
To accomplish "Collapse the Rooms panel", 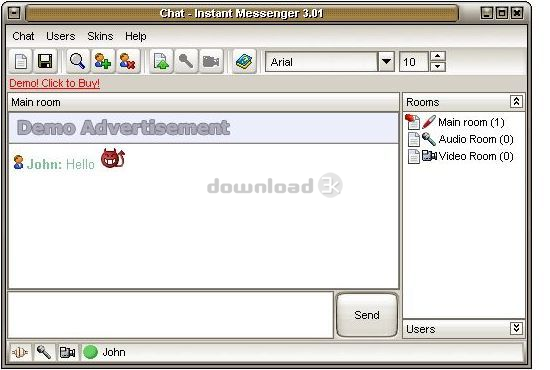I will [x=516, y=102].
